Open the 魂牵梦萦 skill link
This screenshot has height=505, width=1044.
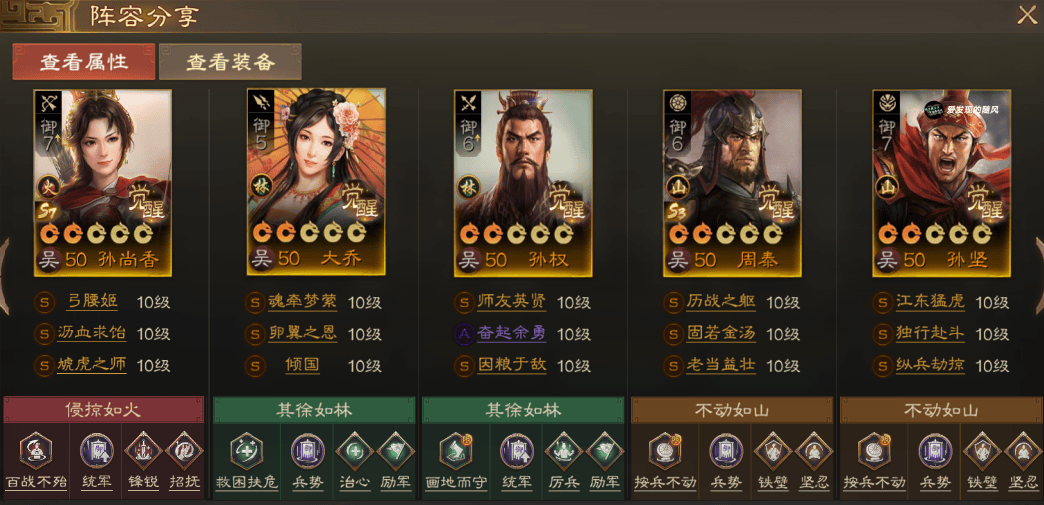click(303, 302)
